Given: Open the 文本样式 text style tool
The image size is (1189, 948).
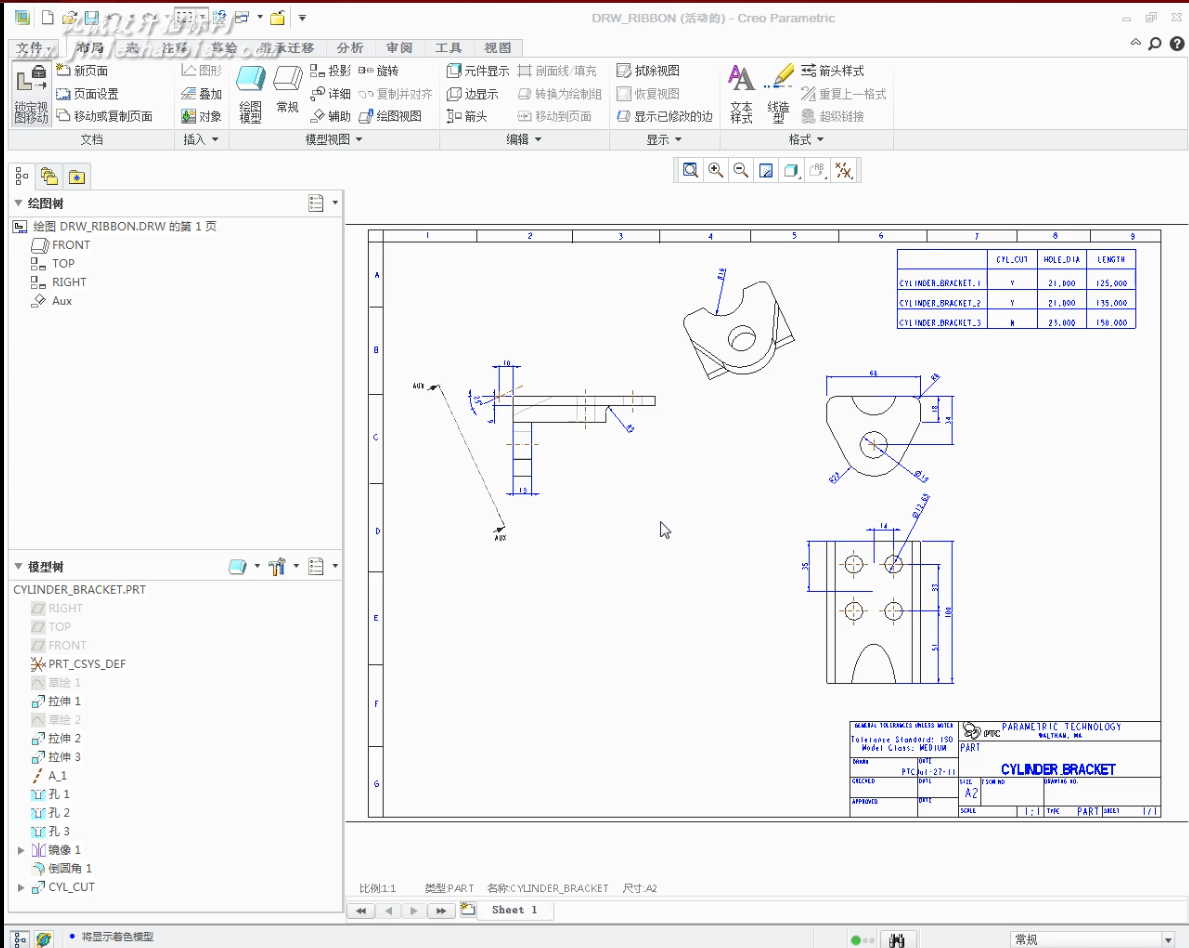Looking at the screenshot, I should tap(741, 94).
